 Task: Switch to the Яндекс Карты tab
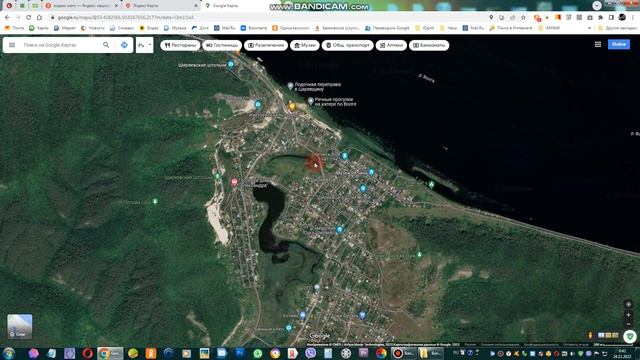[x=161, y=6]
